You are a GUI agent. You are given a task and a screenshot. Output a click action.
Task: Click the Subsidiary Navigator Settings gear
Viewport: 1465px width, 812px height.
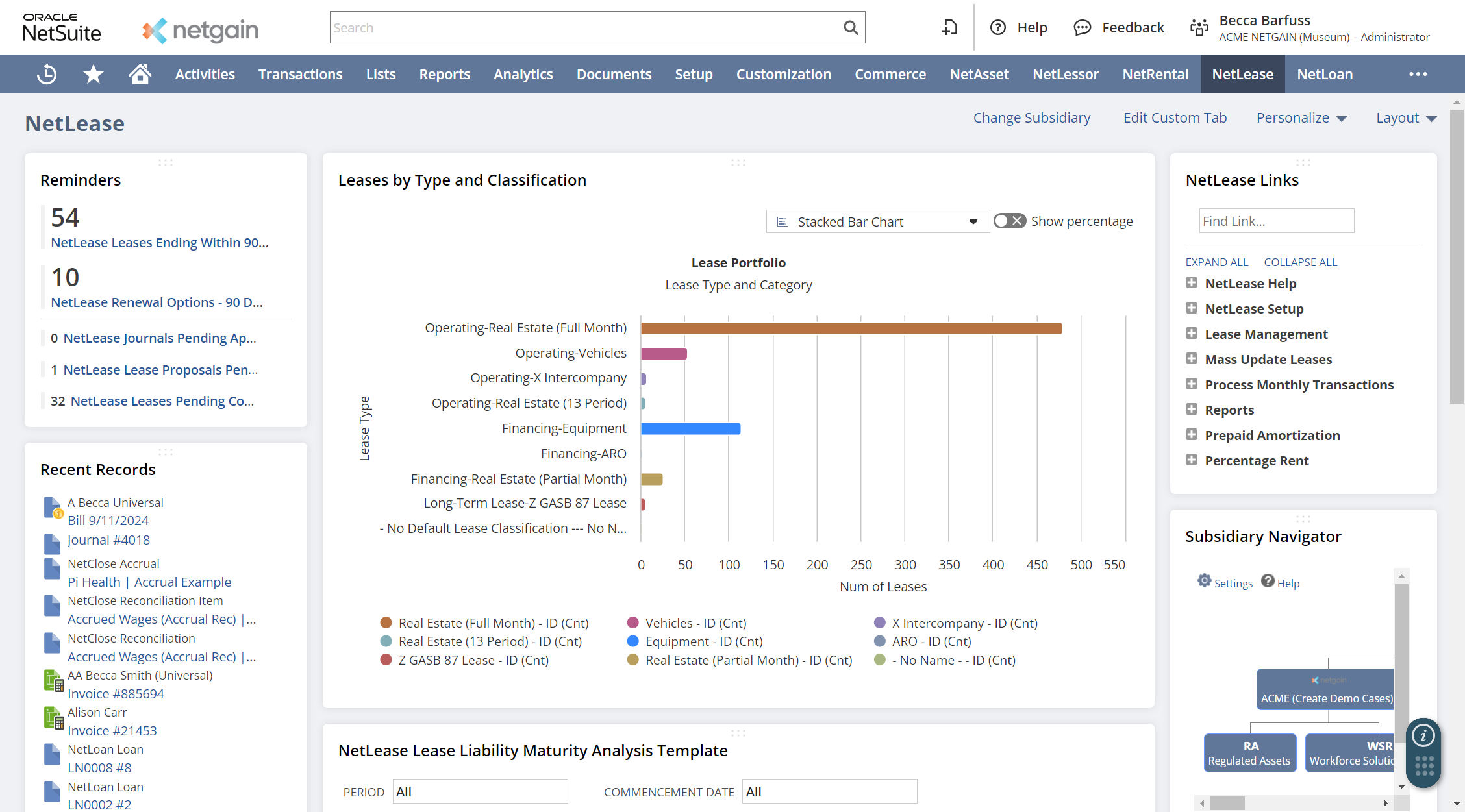[1205, 580]
